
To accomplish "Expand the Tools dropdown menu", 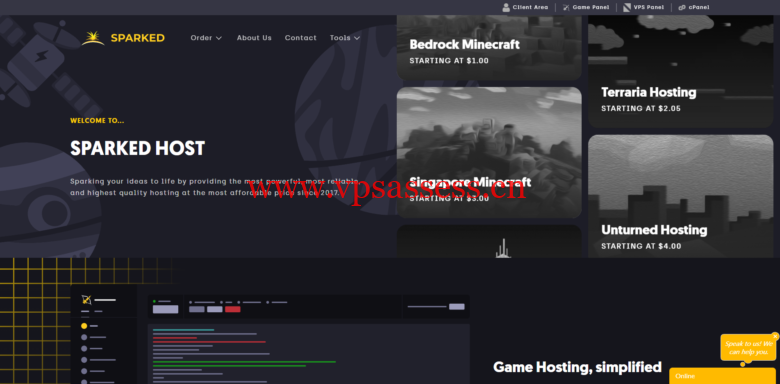I will click(345, 38).
